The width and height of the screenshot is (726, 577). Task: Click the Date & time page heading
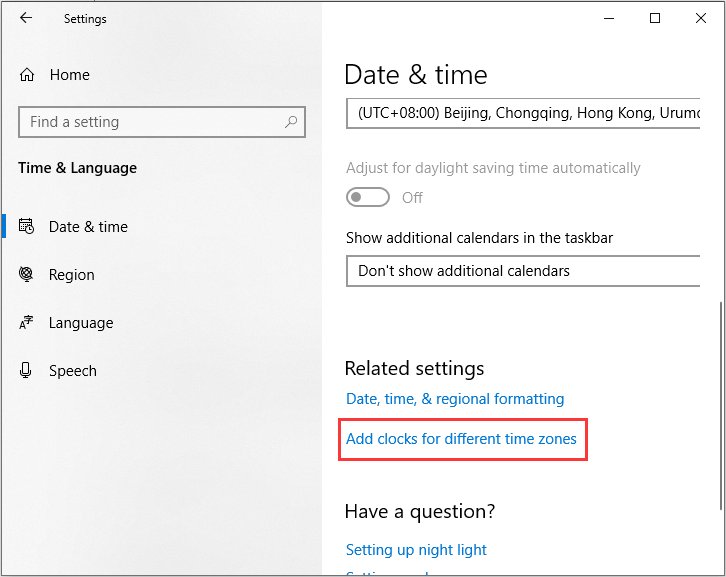pyautogui.click(x=416, y=75)
